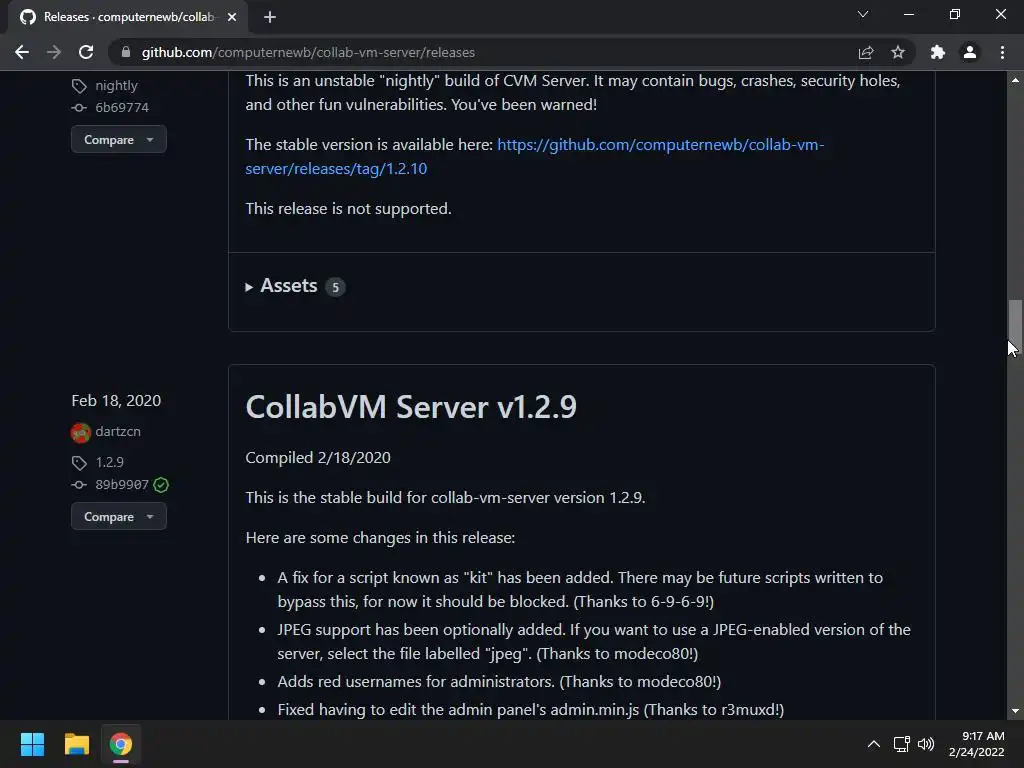Open the CollabVM Server v1.2.9 release title
This screenshot has height=768, width=1024.
tap(411, 407)
